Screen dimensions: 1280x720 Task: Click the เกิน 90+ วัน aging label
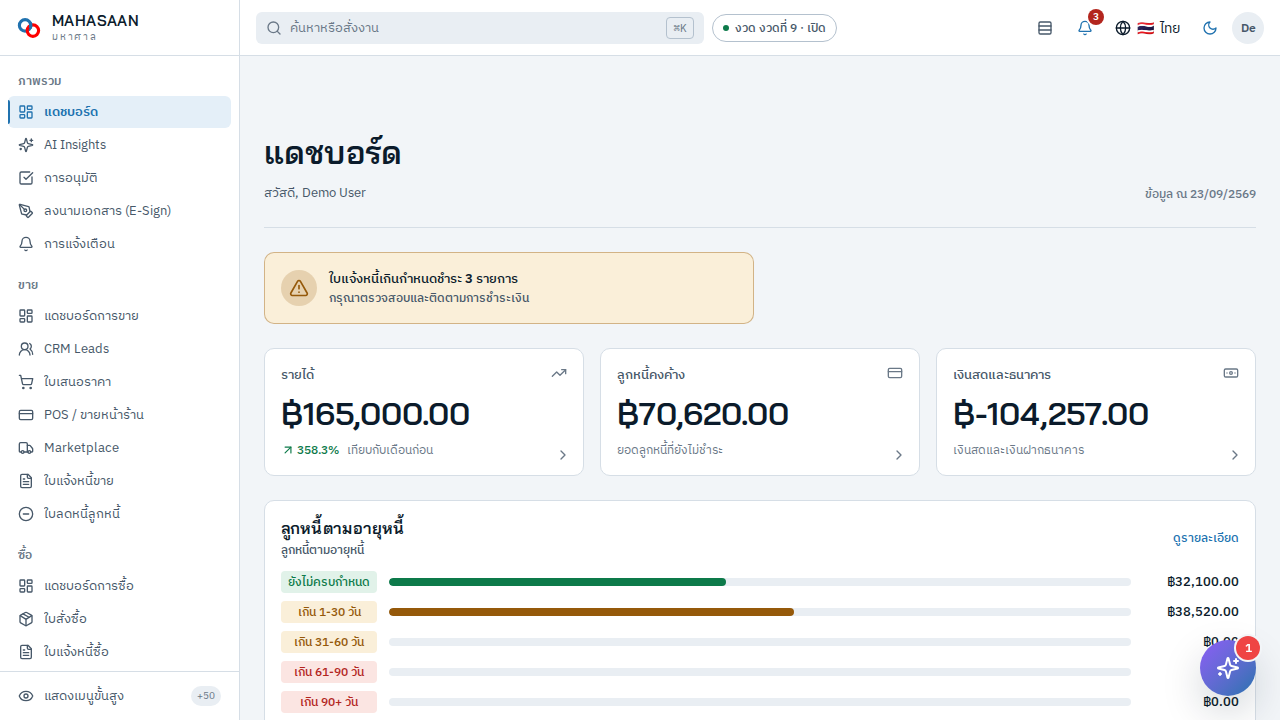(x=329, y=702)
